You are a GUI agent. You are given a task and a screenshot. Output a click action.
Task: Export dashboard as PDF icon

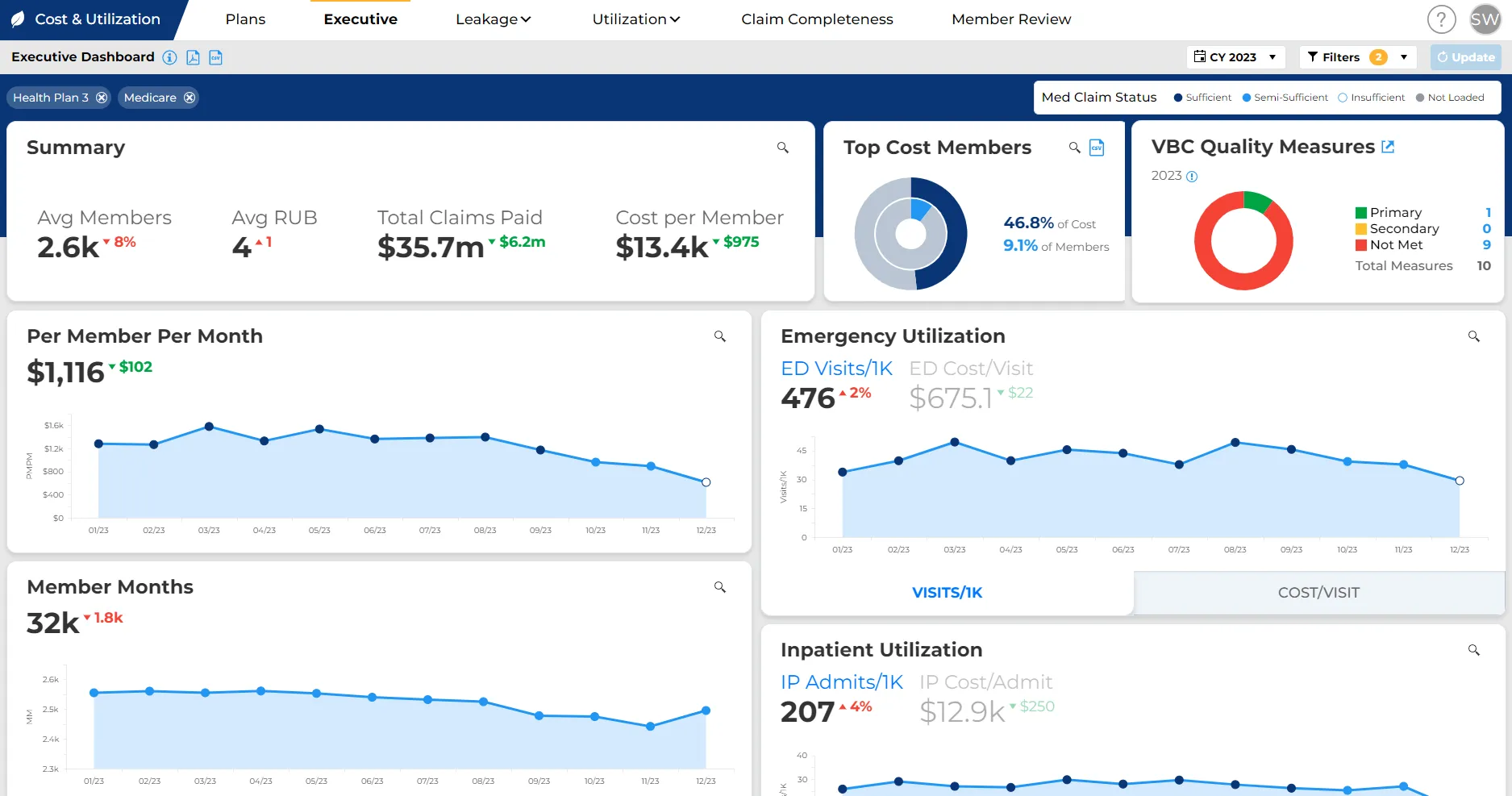coord(193,57)
